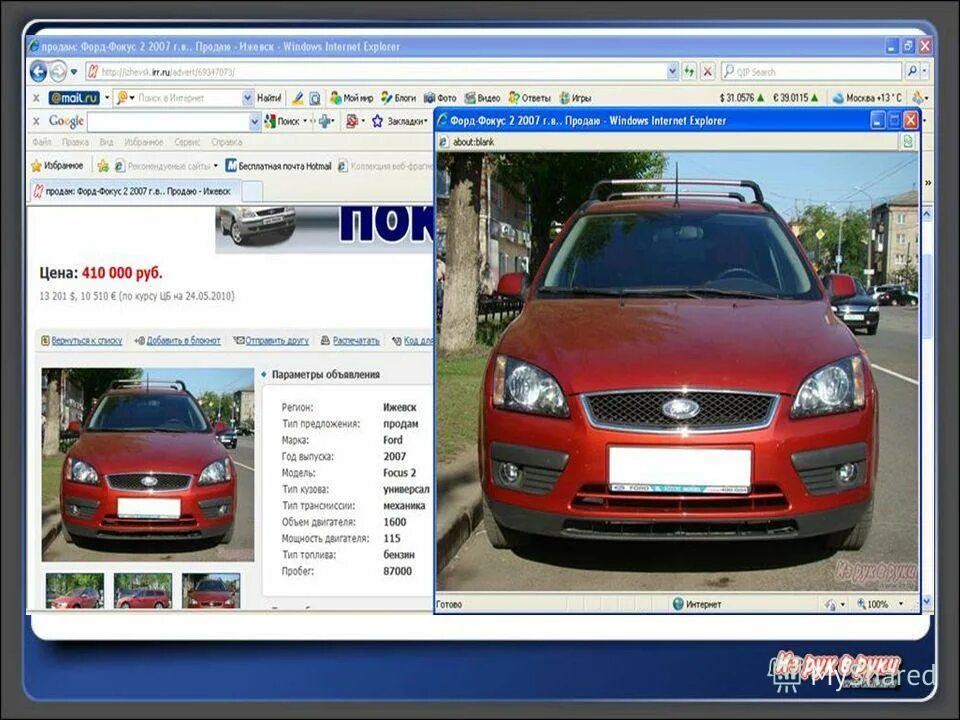Open 'Рекомендуемые сайты' dropdown
Screen dimensions: 960x720
coord(167,165)
